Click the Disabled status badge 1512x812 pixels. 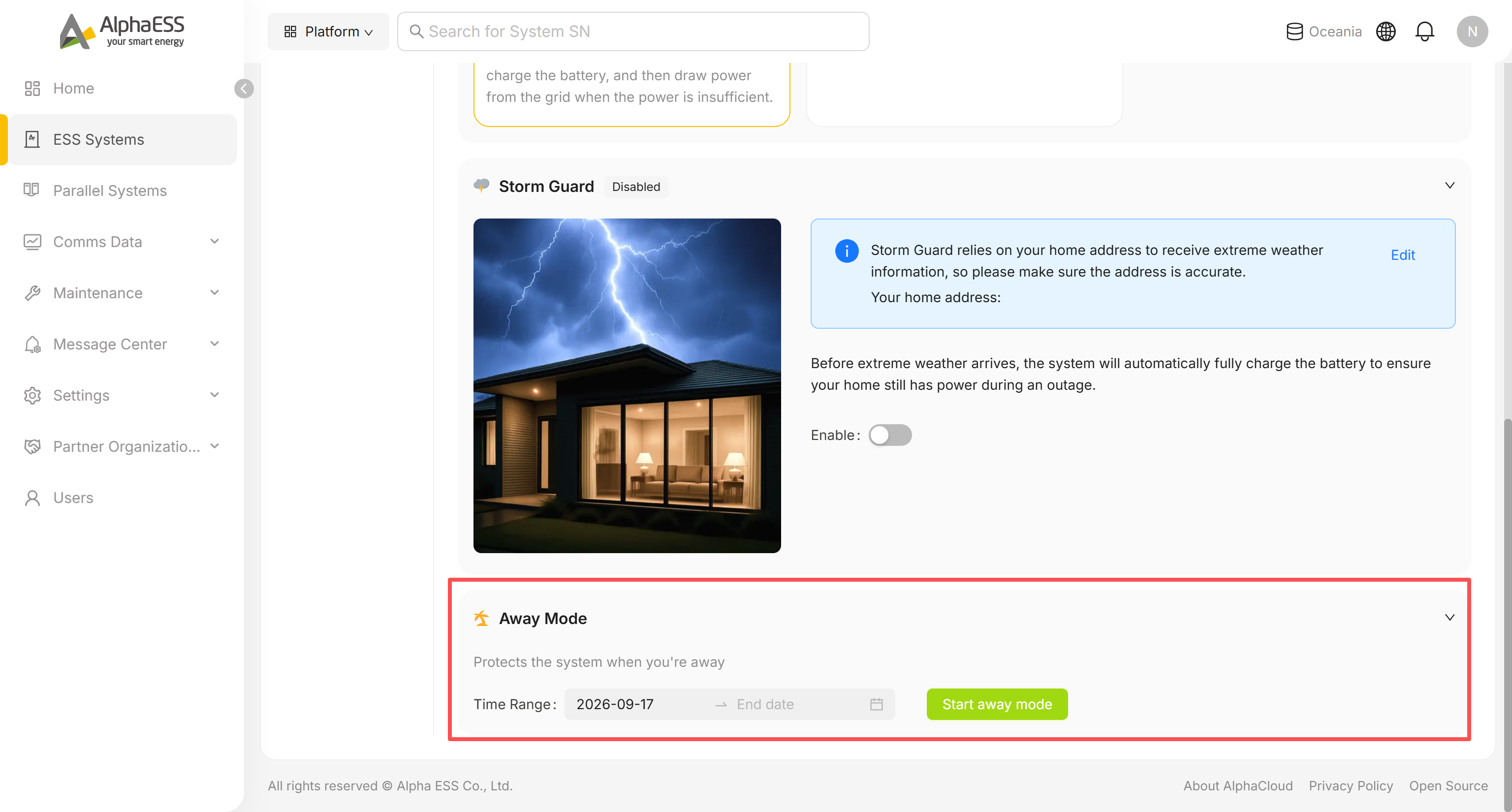coord(636,187)
